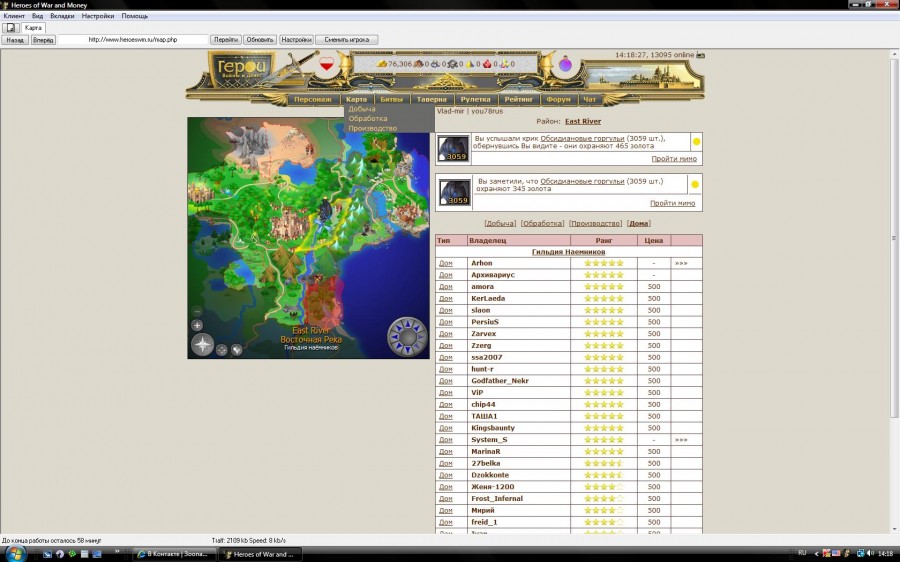Click the down arrow on map direction wheel
Screen dimensions: 900x562
[408, 350]
